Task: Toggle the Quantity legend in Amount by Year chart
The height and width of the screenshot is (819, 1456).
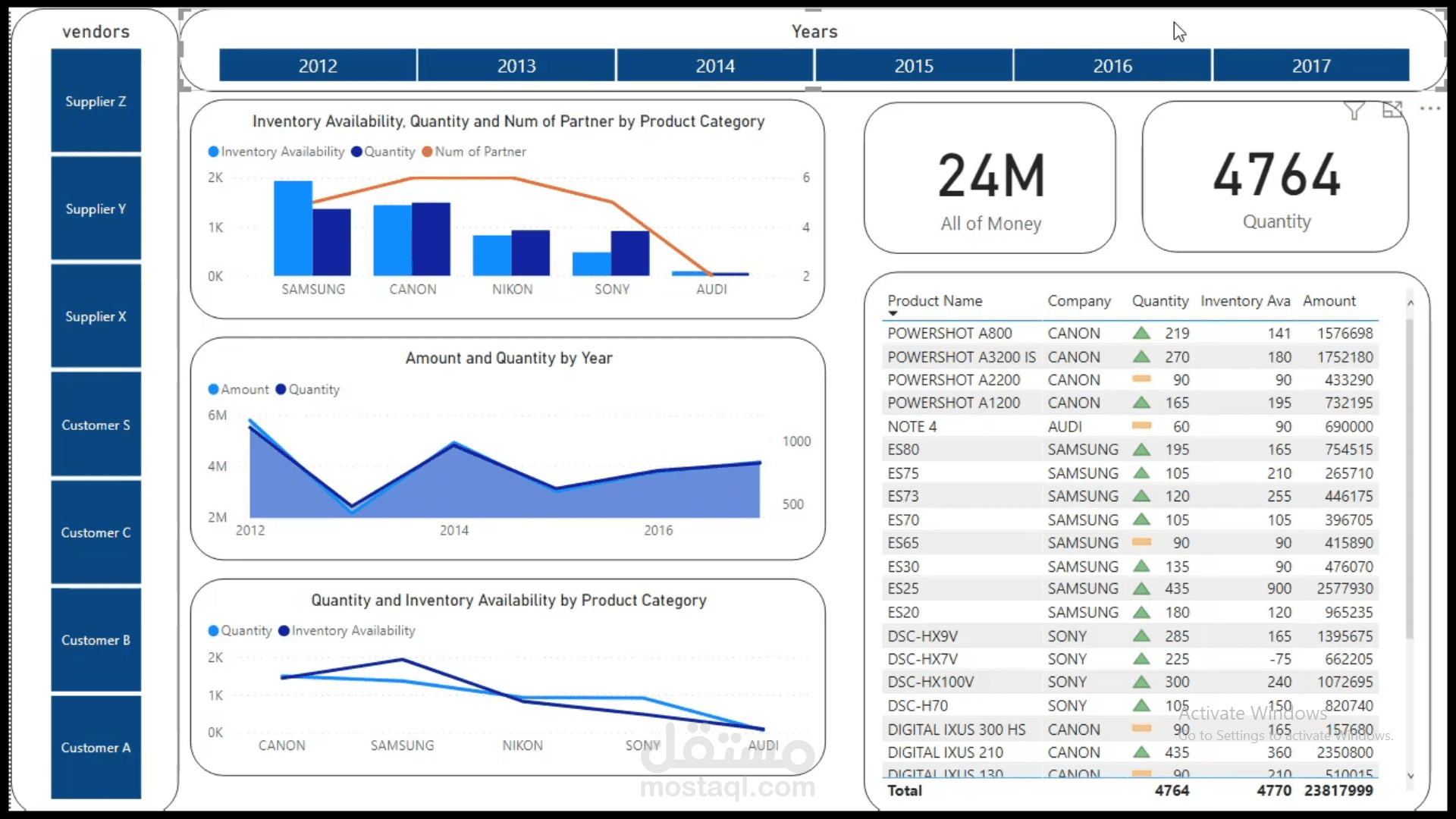Action: (306, 389)
